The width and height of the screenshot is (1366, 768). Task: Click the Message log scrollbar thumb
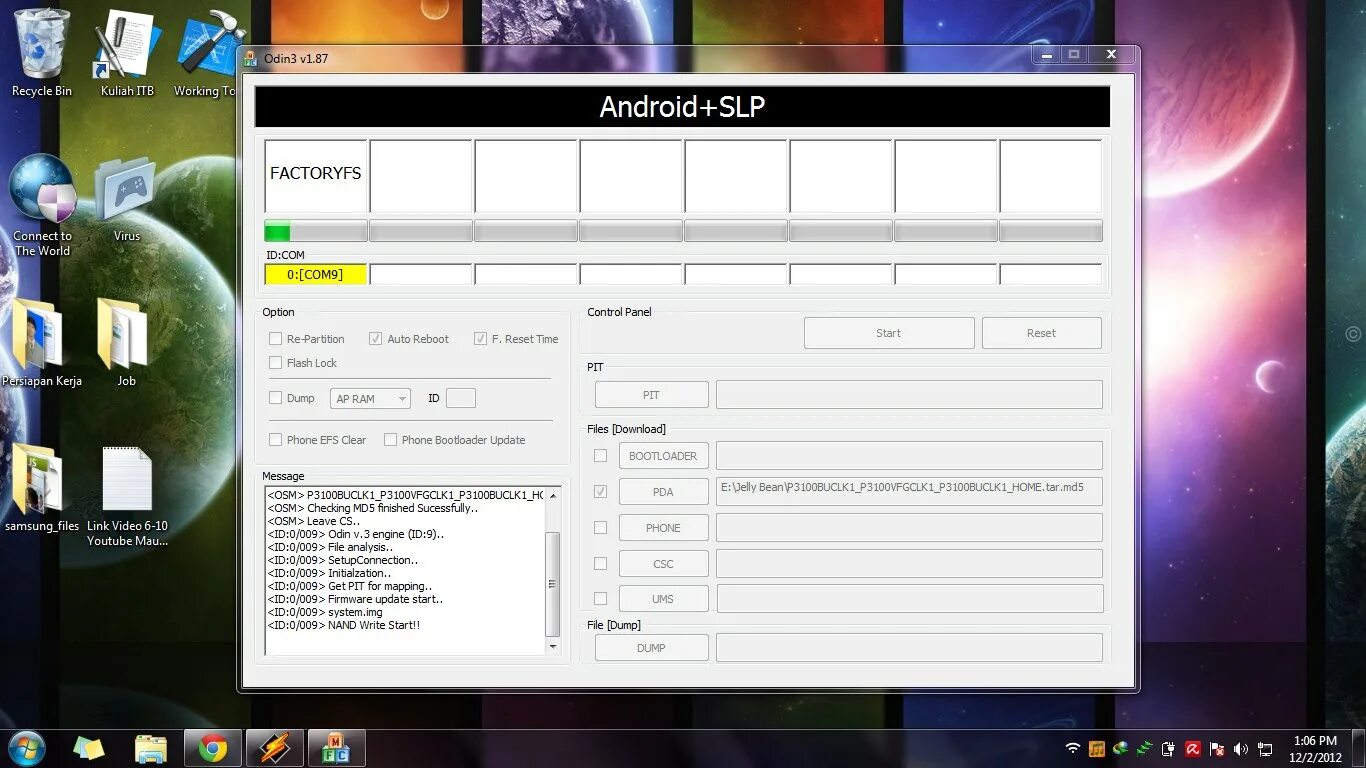(x=552, y=584)
